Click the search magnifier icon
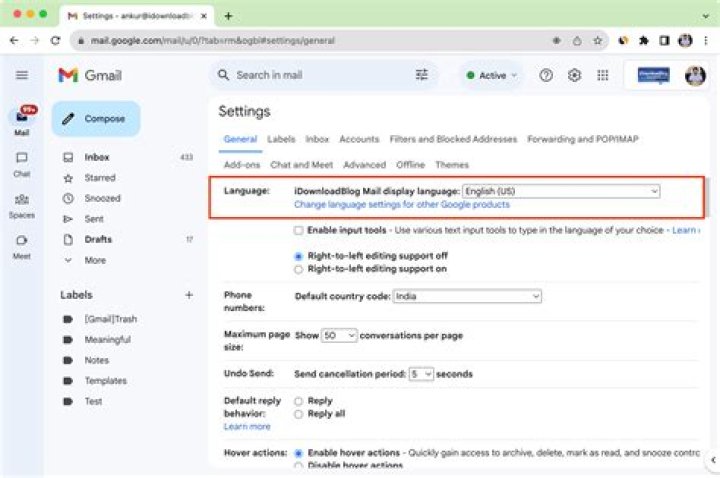720x478 pixels. [x=223, y=75]
